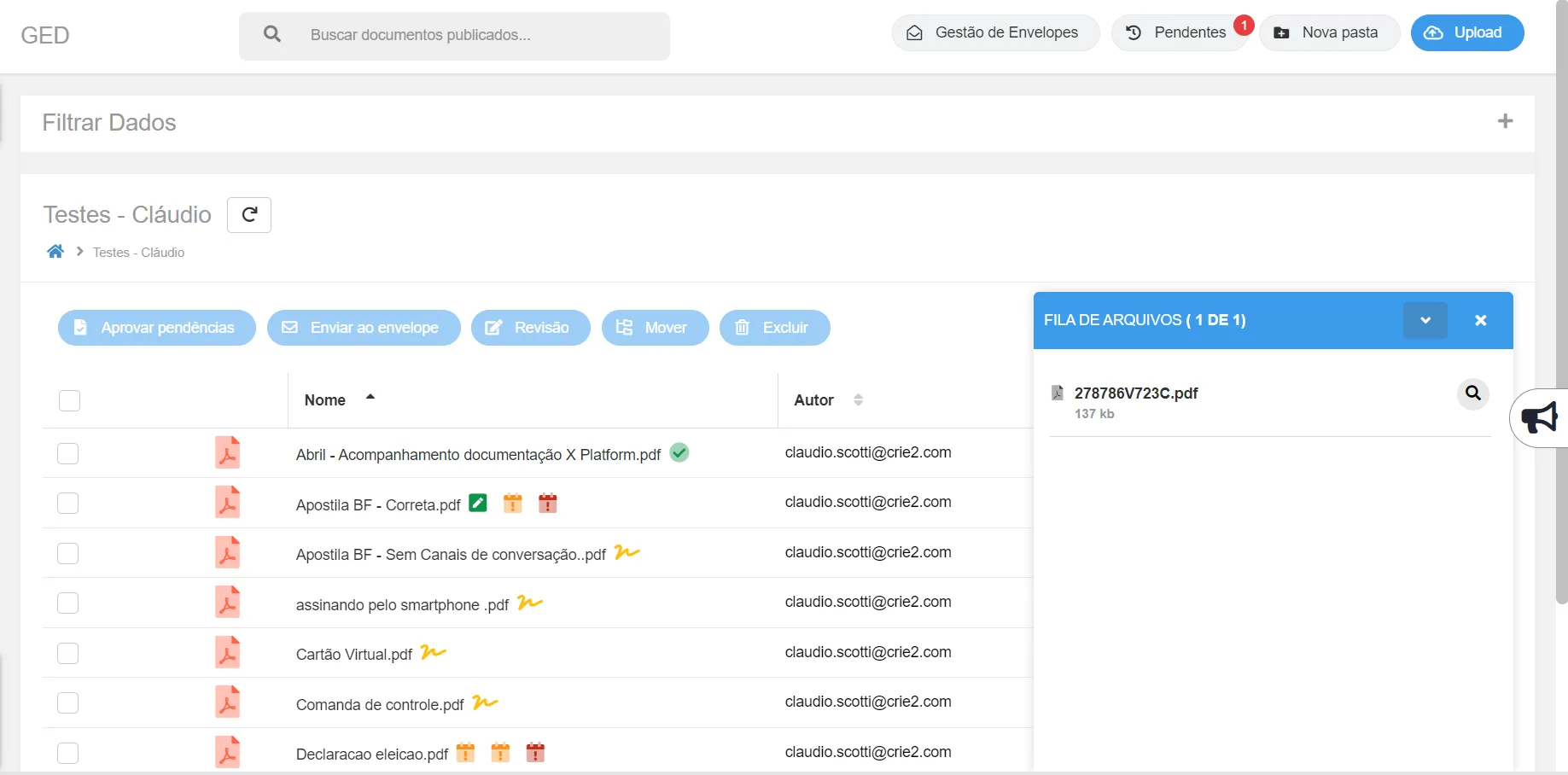Check the box for Cartão Virtual.pdf
The height and width of the screenshot is (775, 1568).
coord(67,653)
